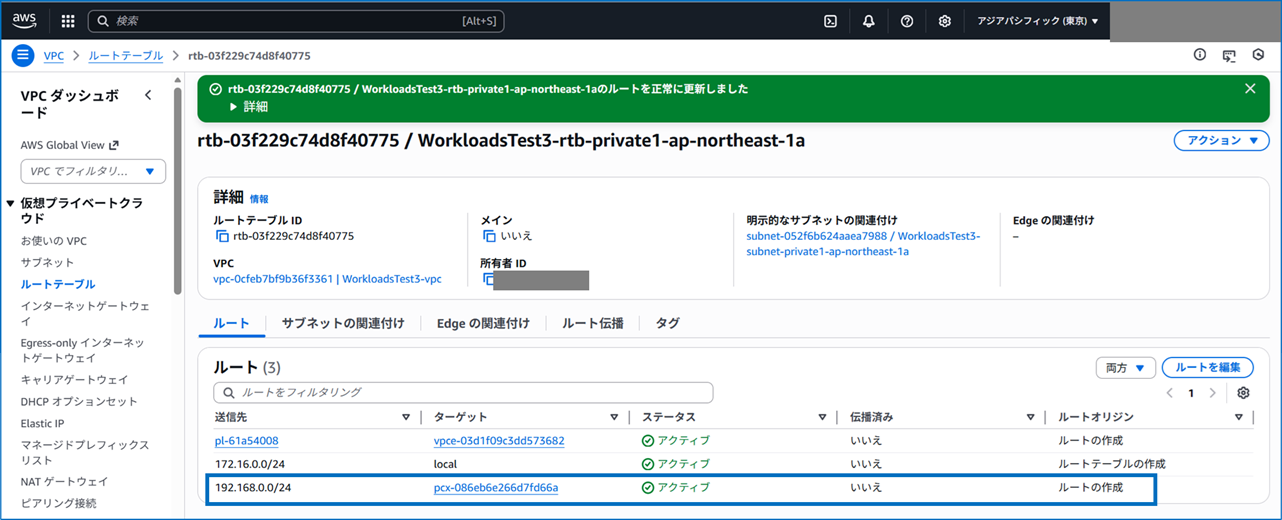Open Elastic IP in sidebar
Image resolution: width=1282 pixels, height=520 pixels.
(x=42, y=423)
